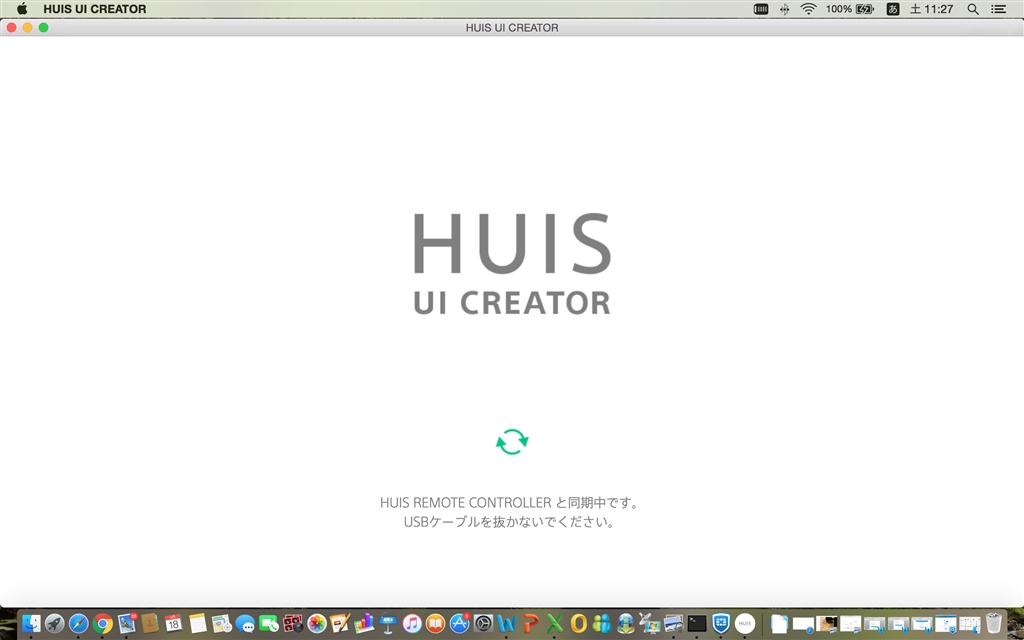The height and width of the screenshot is (640, 1024).
Task: Open the Apple menu
Action: pyautogui.click(x=22, y=9)
